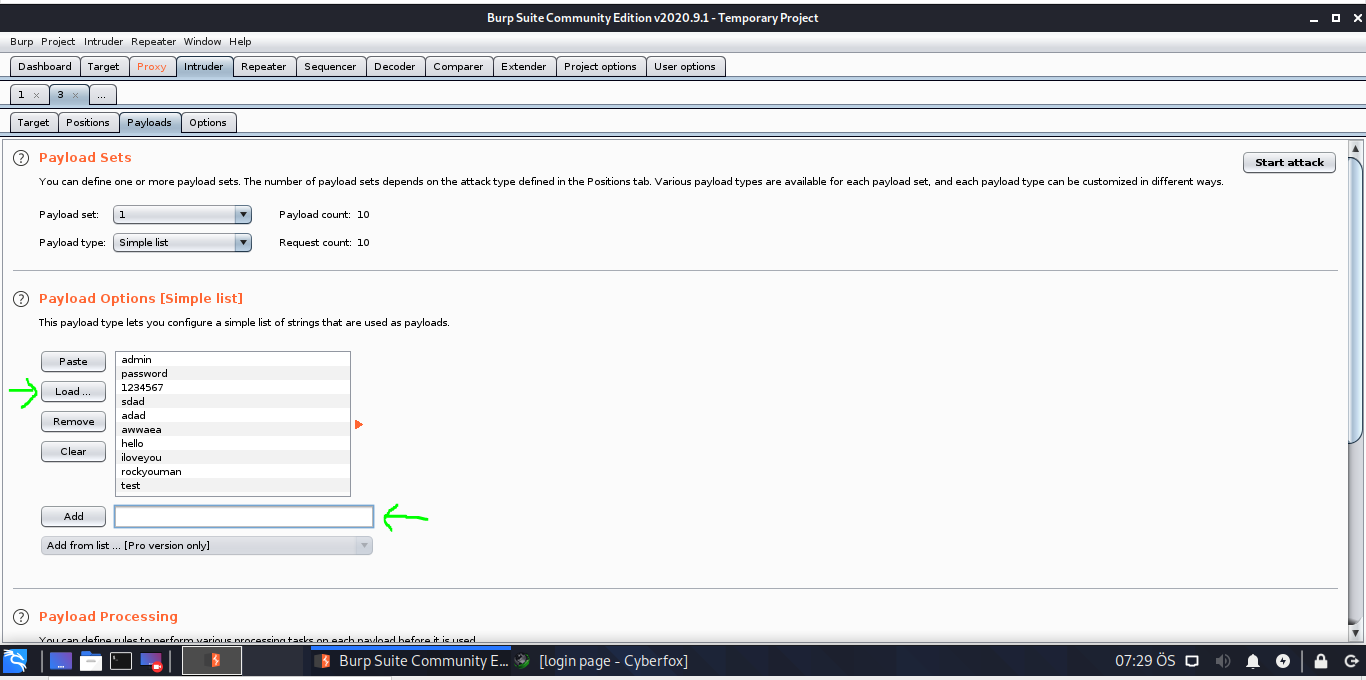Select 'hello' in the payload list
The image size is (1366, 680).
pos(233,443)
